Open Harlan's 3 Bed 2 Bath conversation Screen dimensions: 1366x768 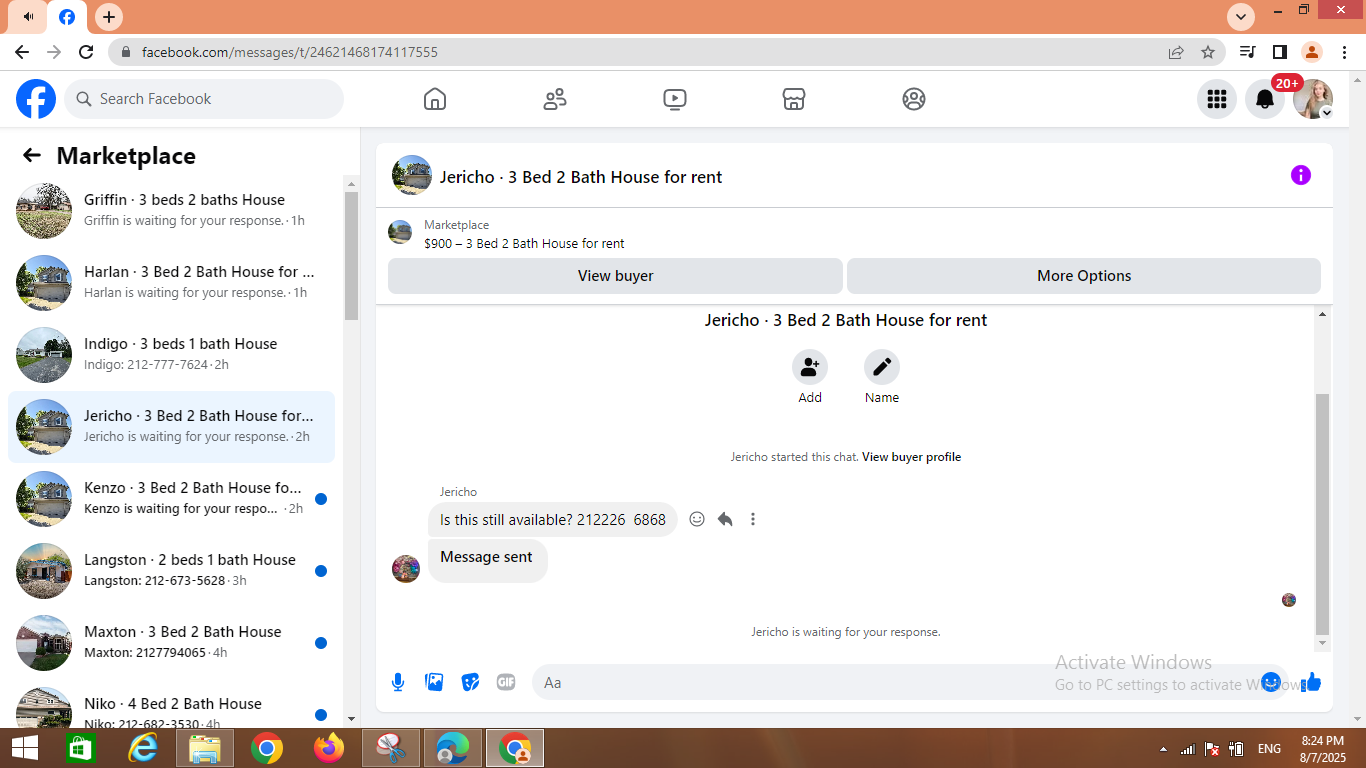pos(171,283)
